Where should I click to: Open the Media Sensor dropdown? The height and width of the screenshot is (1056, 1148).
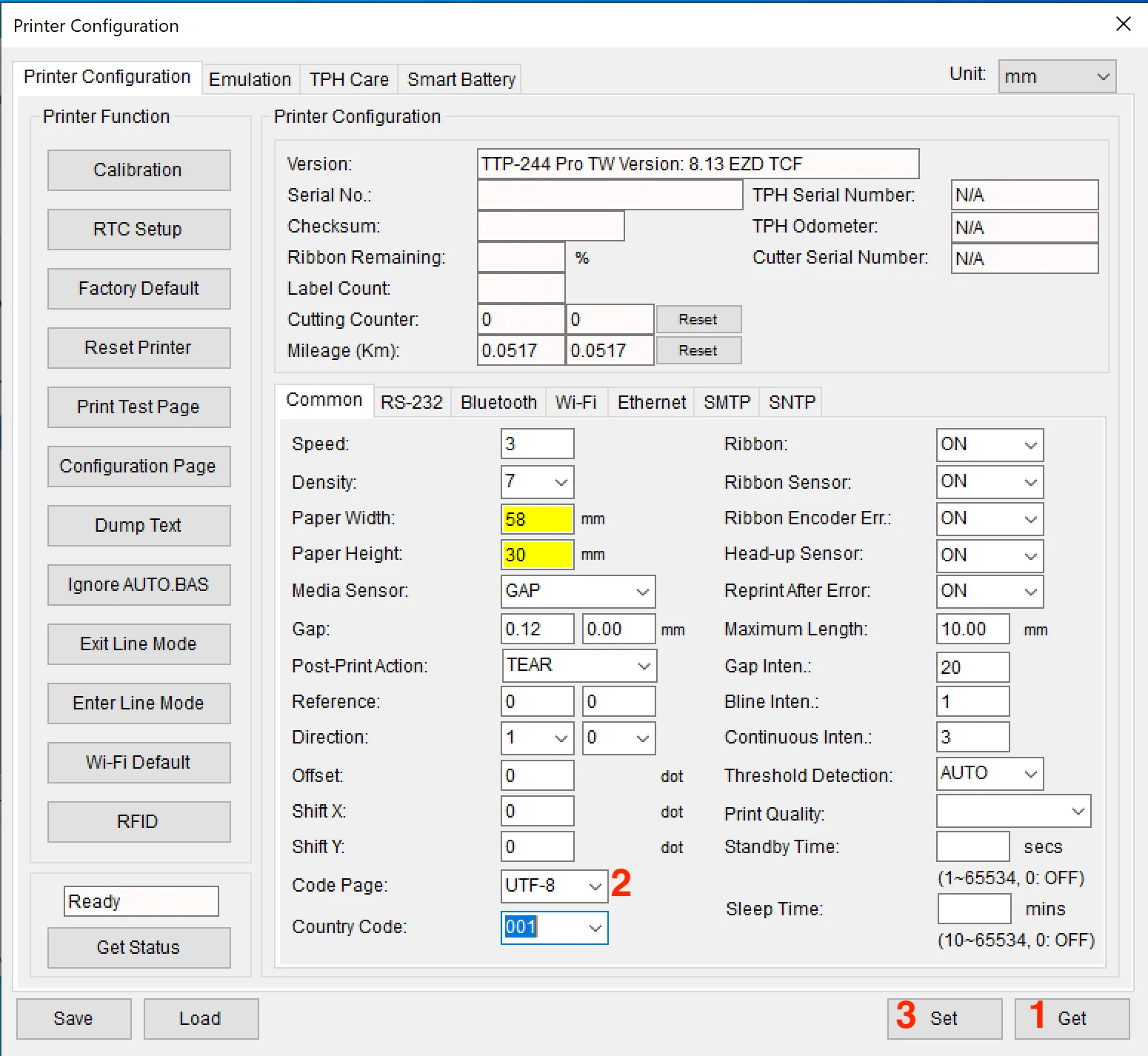point(578,591)
